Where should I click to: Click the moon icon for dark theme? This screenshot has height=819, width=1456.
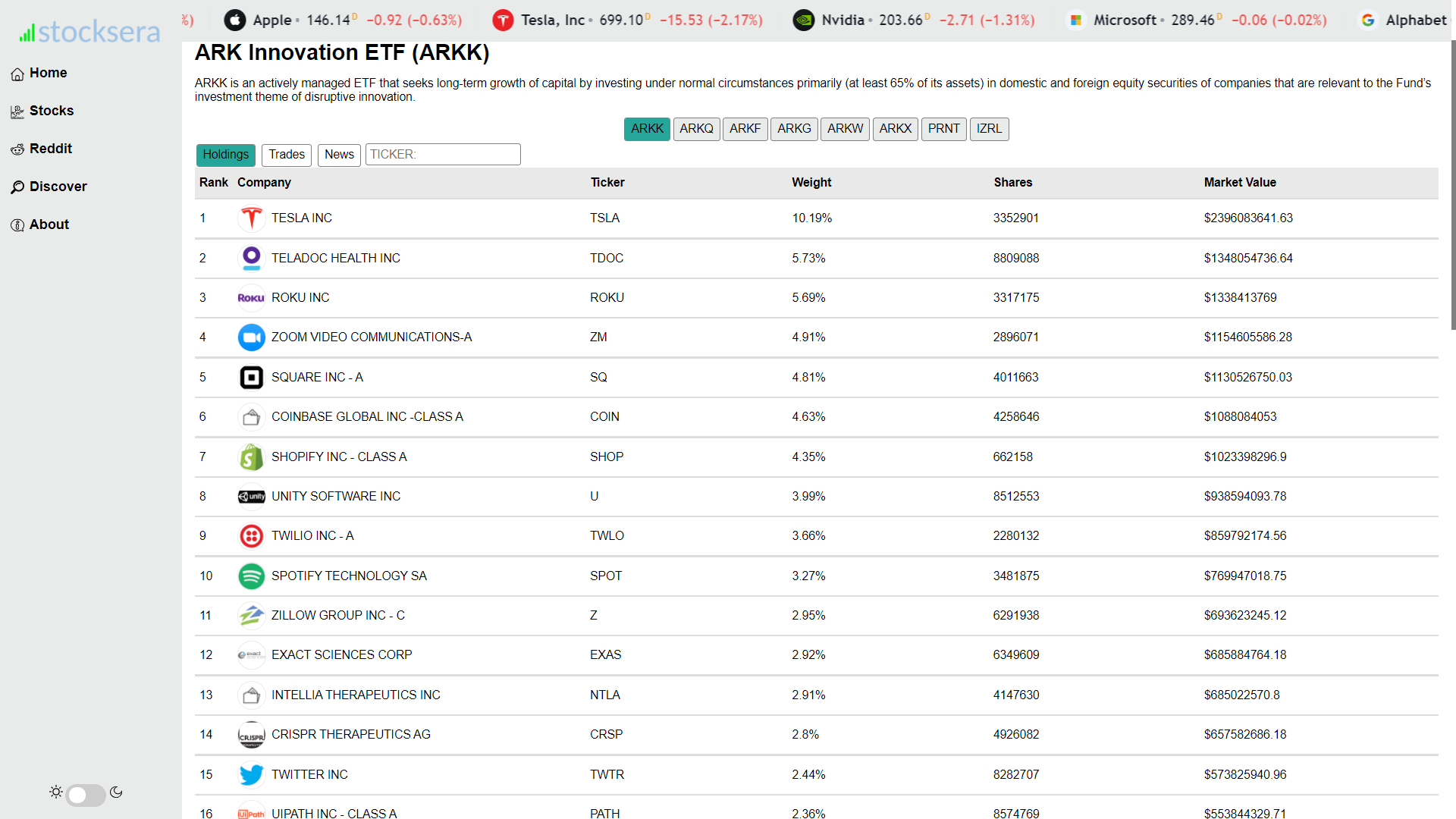pyautogui.click(x=116, y=792)
